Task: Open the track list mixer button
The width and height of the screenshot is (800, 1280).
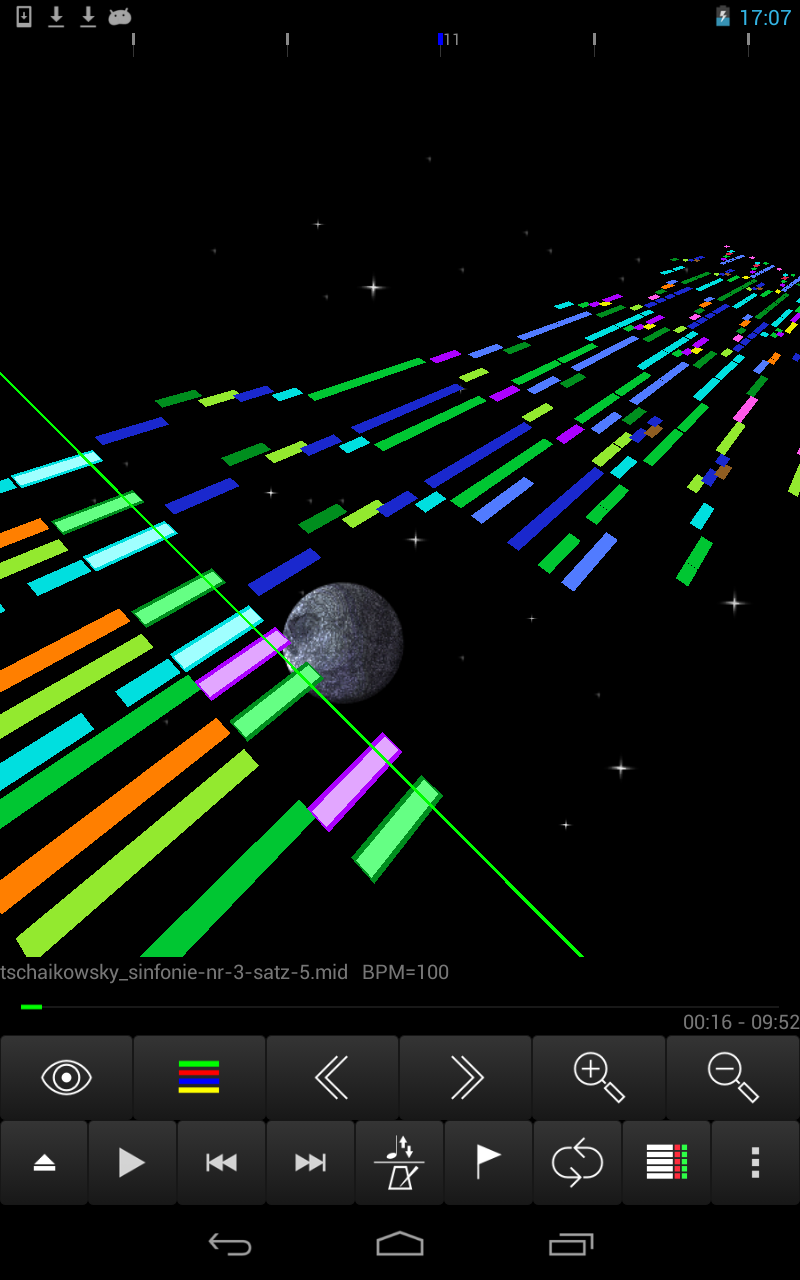Action: [666, 1162]
